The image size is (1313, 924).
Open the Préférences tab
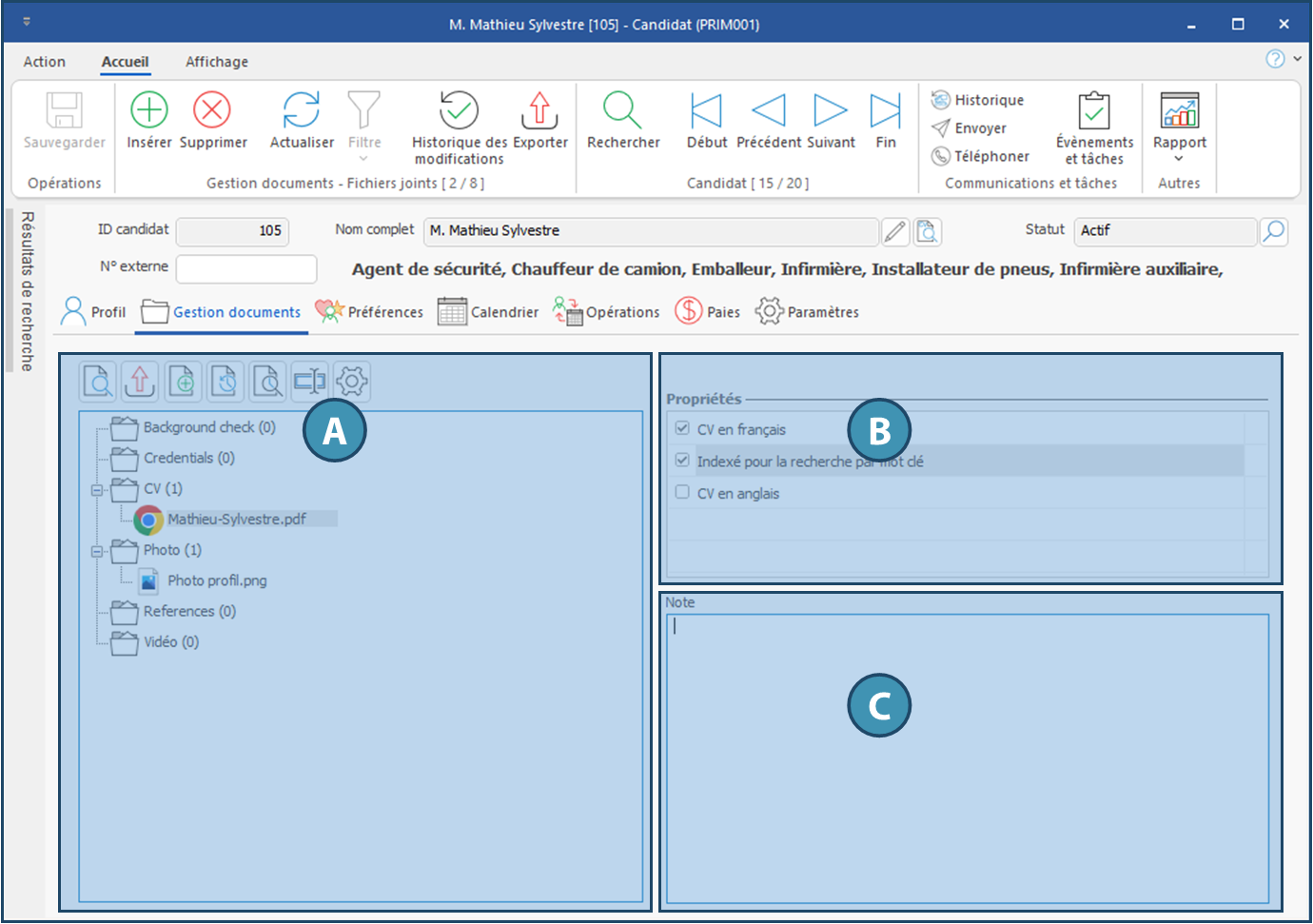pyautogui.click(x=369, y=312)
